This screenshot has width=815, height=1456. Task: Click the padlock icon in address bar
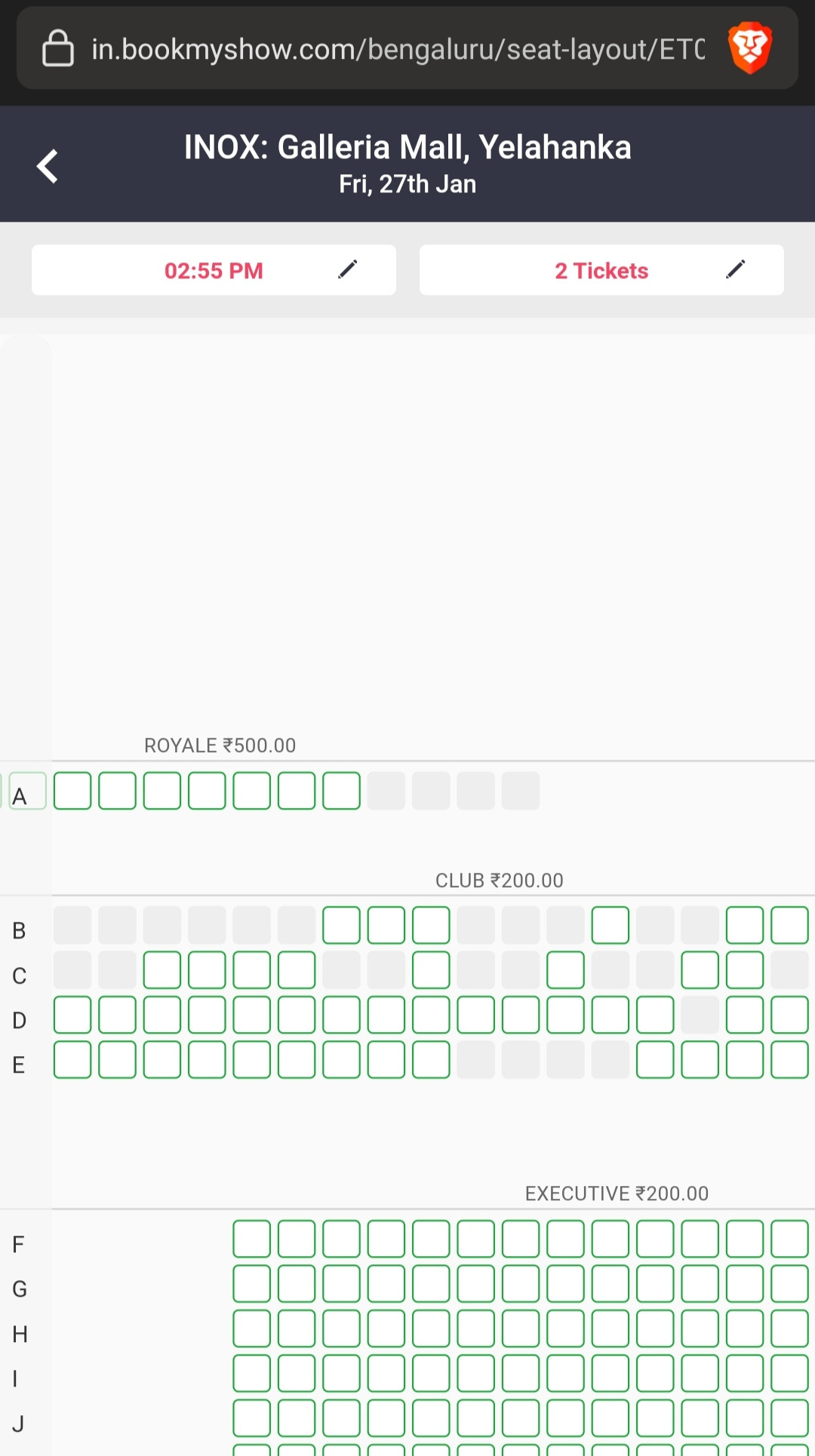tap(58, 48)
